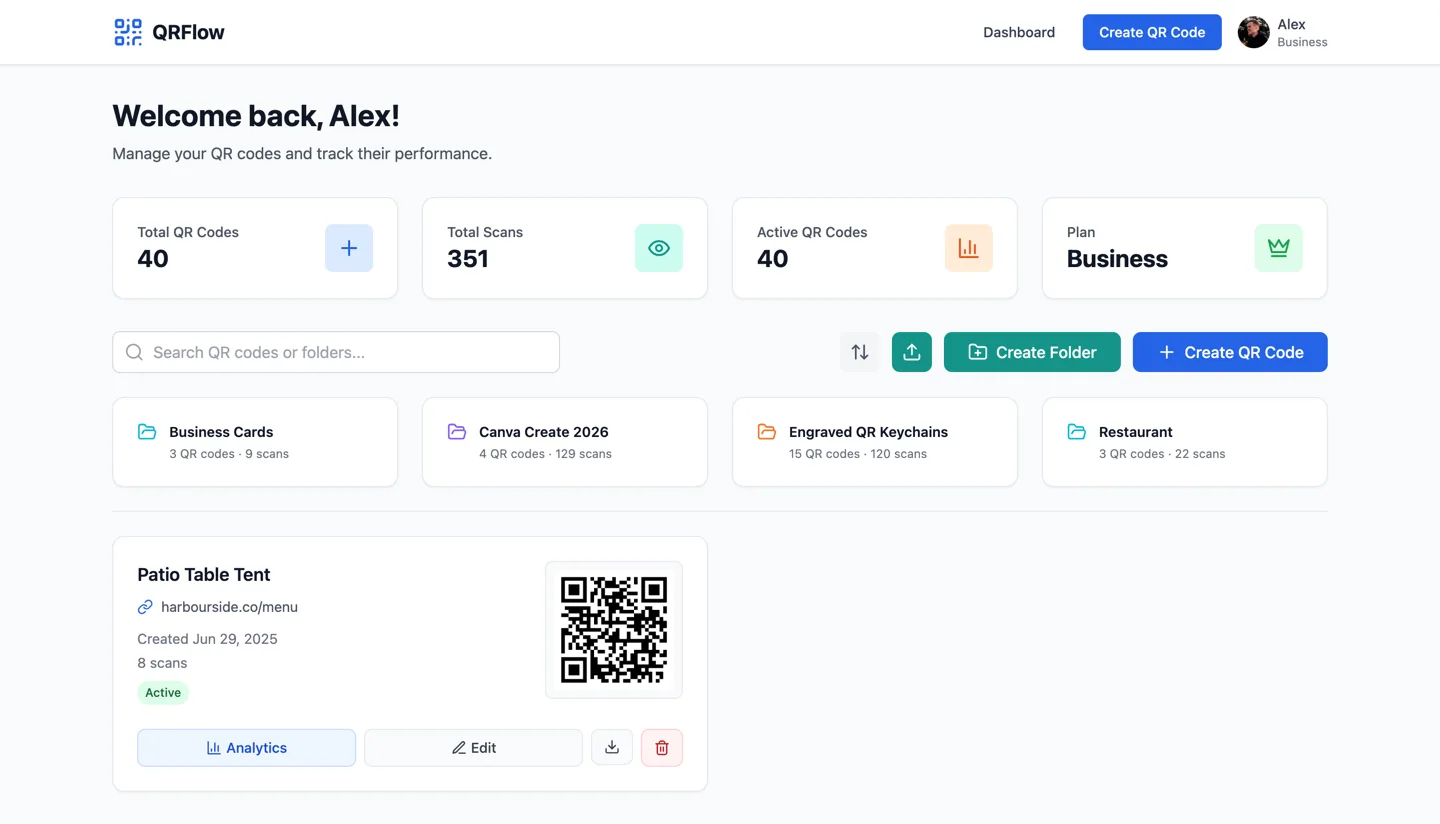Focus the Search QR codes or folders field
The height and width of the screenshot is (824, 1440).
click(336, 352)
